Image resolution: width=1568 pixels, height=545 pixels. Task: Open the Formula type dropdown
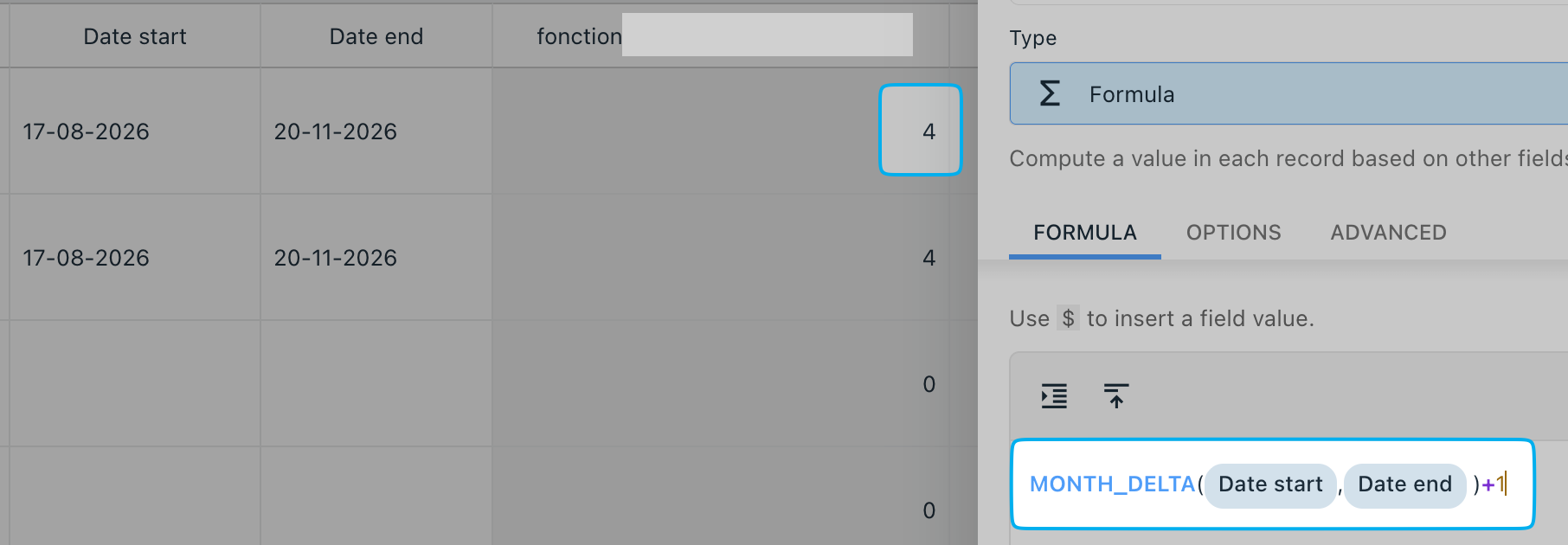(1288, 93)
